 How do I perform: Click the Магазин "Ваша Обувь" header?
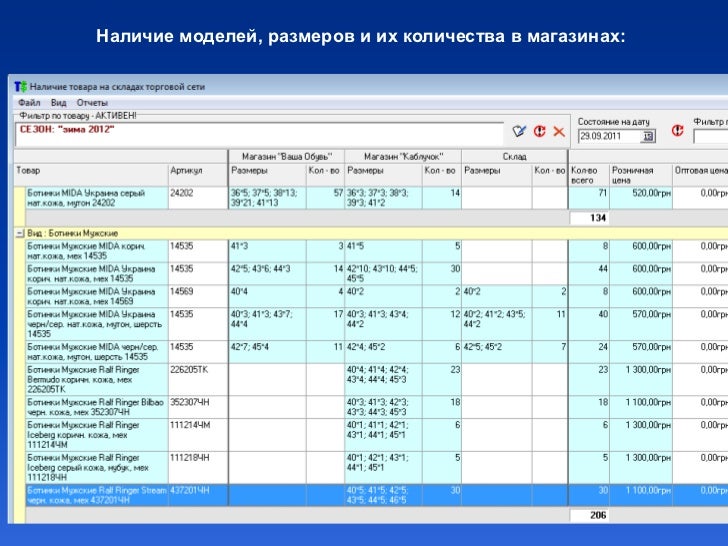pyautogui.click(x=286, y=156)
